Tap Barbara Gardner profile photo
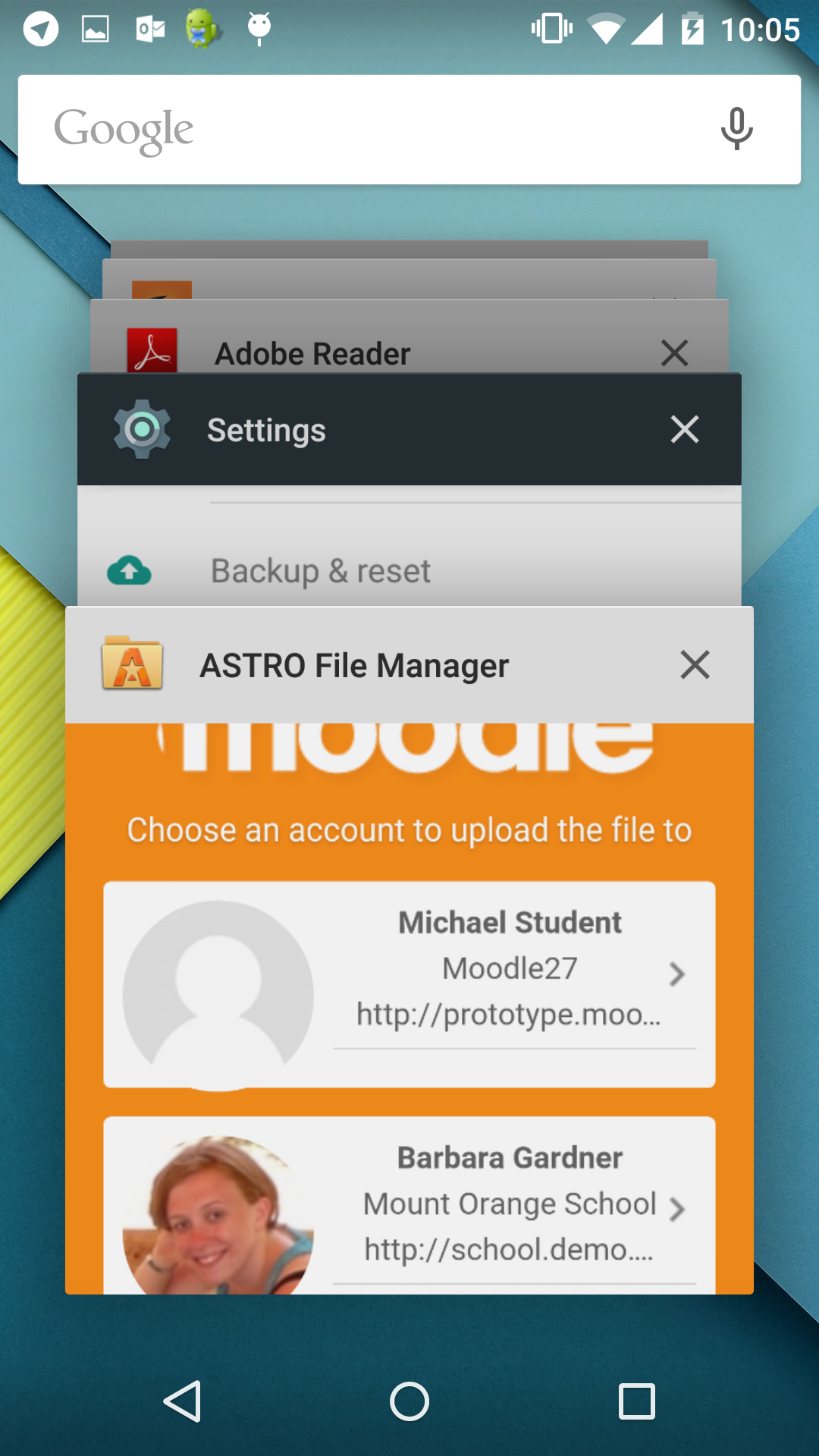The image size is (819, 1456). (x=218, y=1215)
